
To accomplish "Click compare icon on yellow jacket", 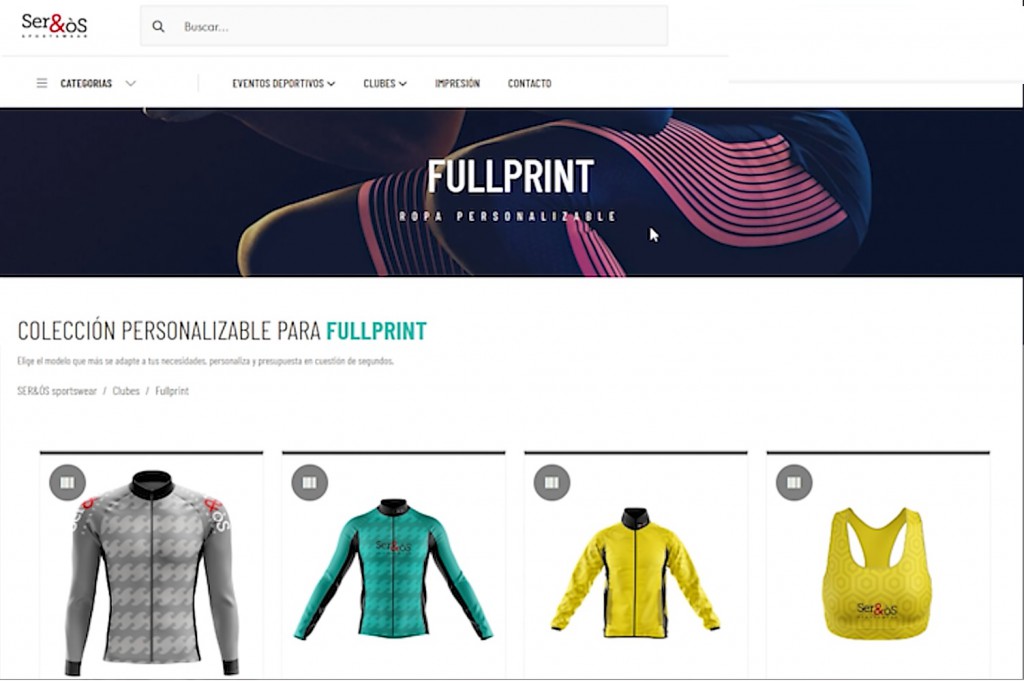I will [552, 483].
